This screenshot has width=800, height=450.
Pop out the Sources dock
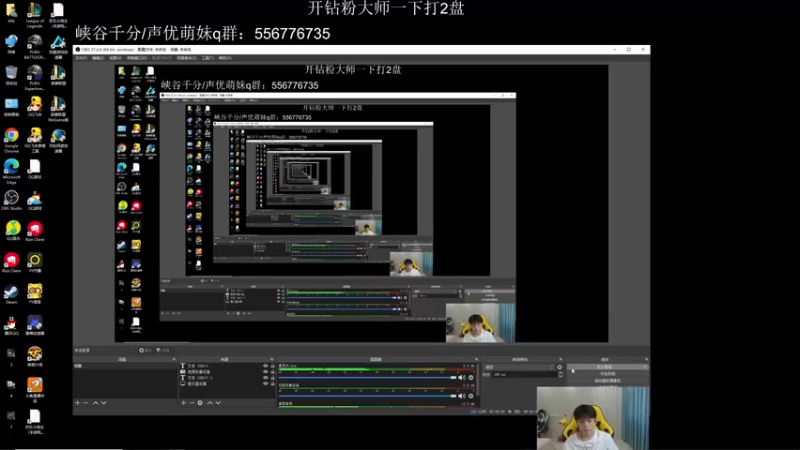pyautogui.click(x=271, y=359)
